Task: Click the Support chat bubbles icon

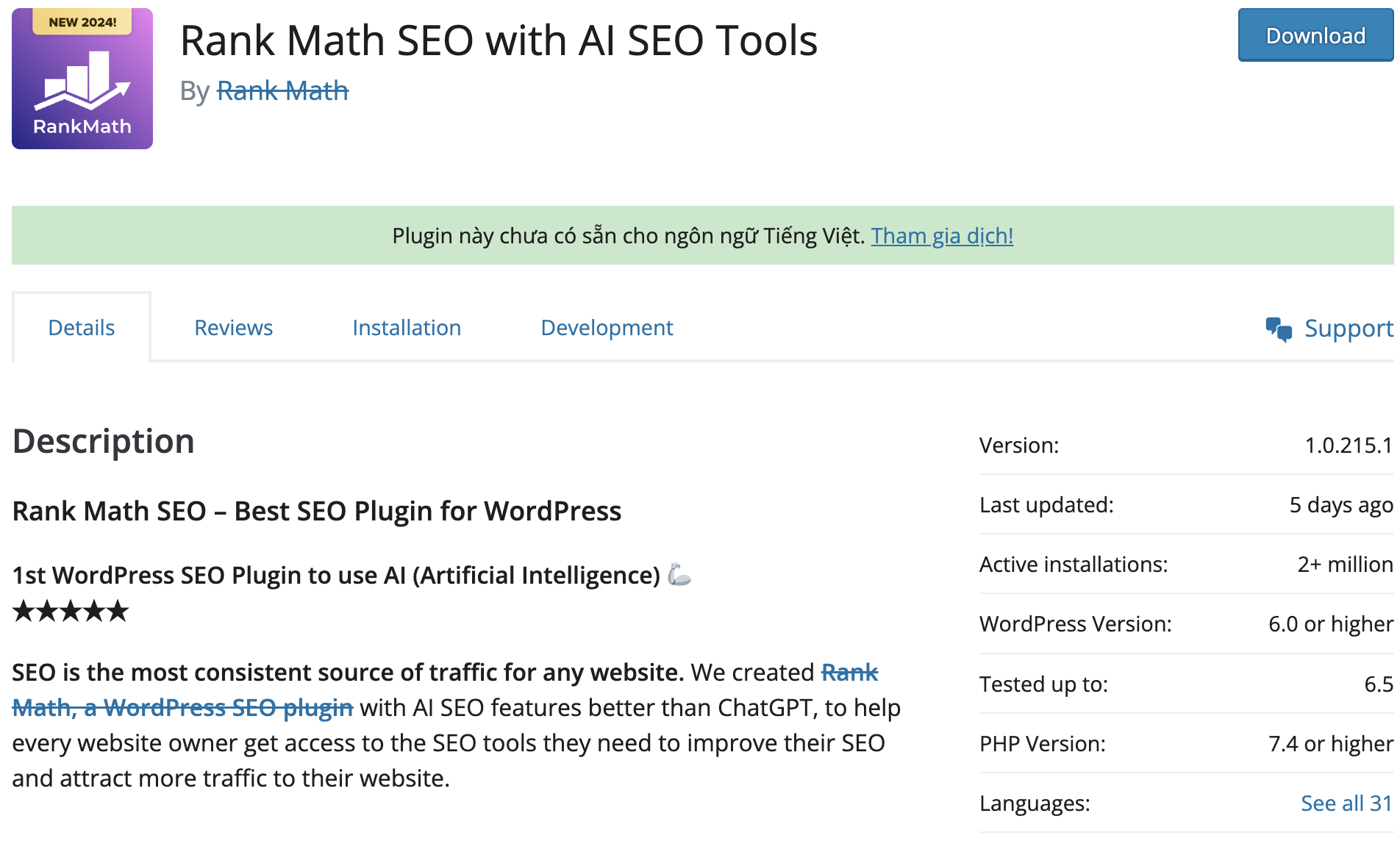Action: (x=1279, y=329)
